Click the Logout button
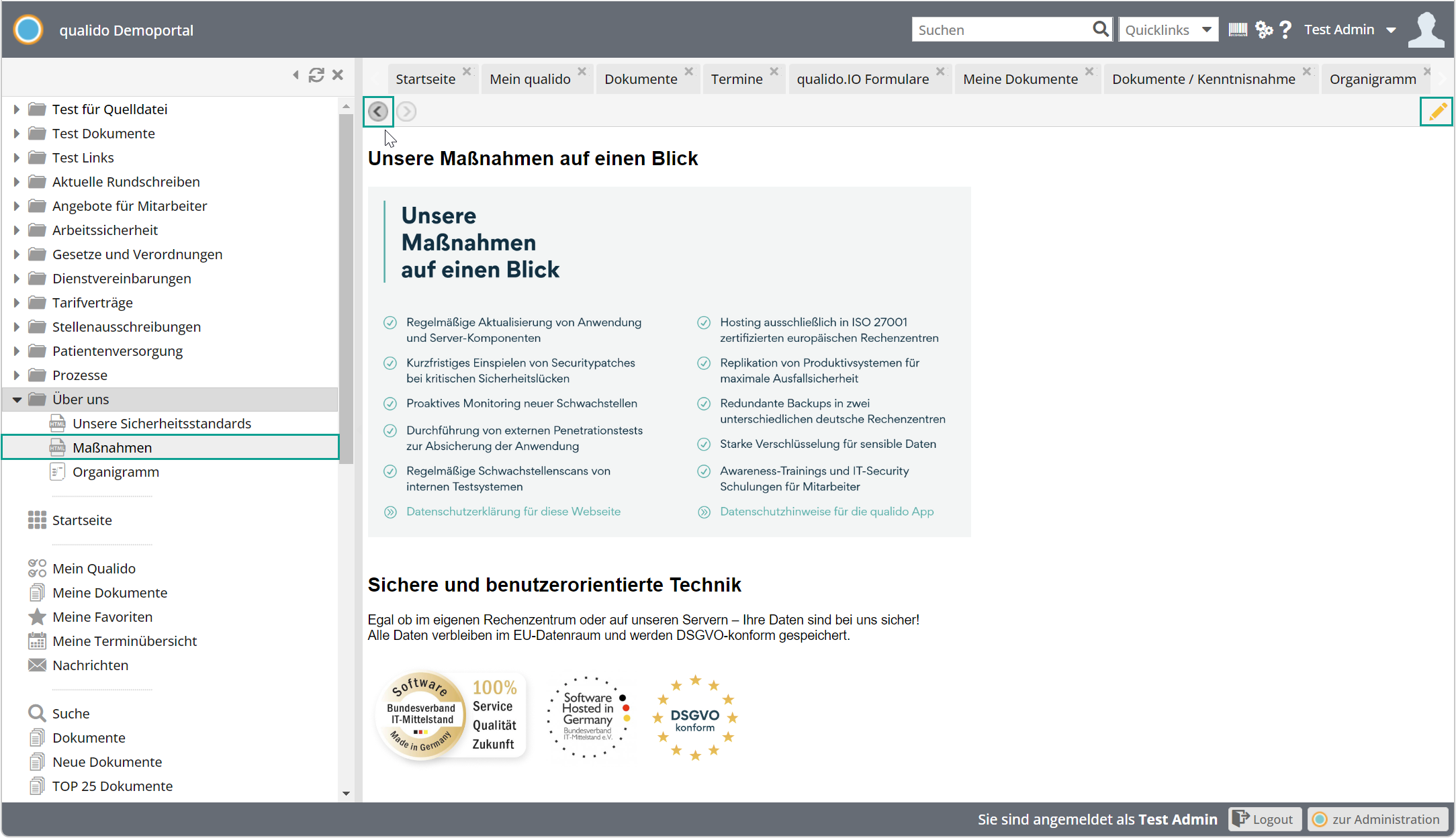 pyautogui.click(x=1265, y=819)
